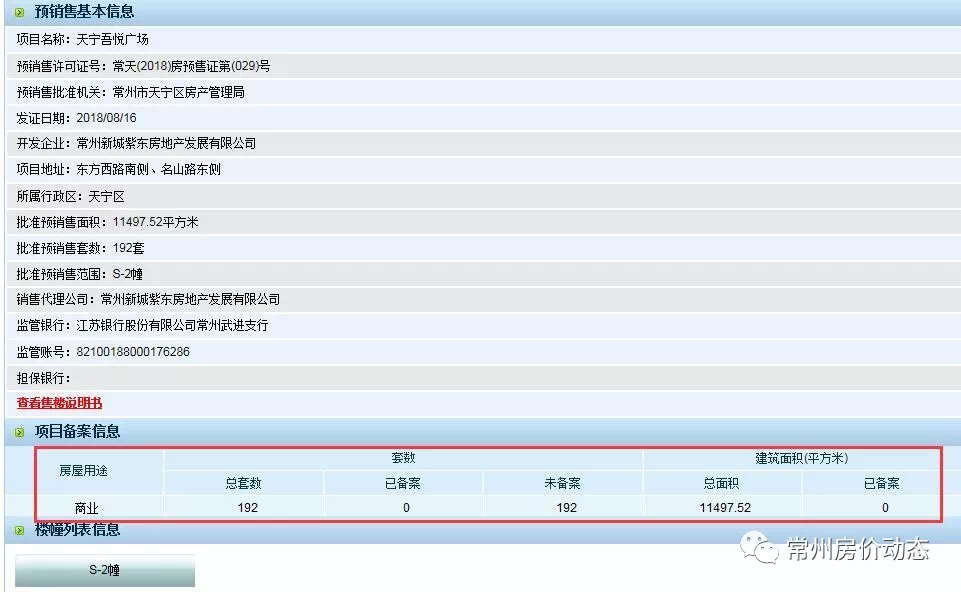Image resolution: width=961 pixels, height=592 pixels.
Task: Select the 开发企业 row text
Action: tap(136, 143)
